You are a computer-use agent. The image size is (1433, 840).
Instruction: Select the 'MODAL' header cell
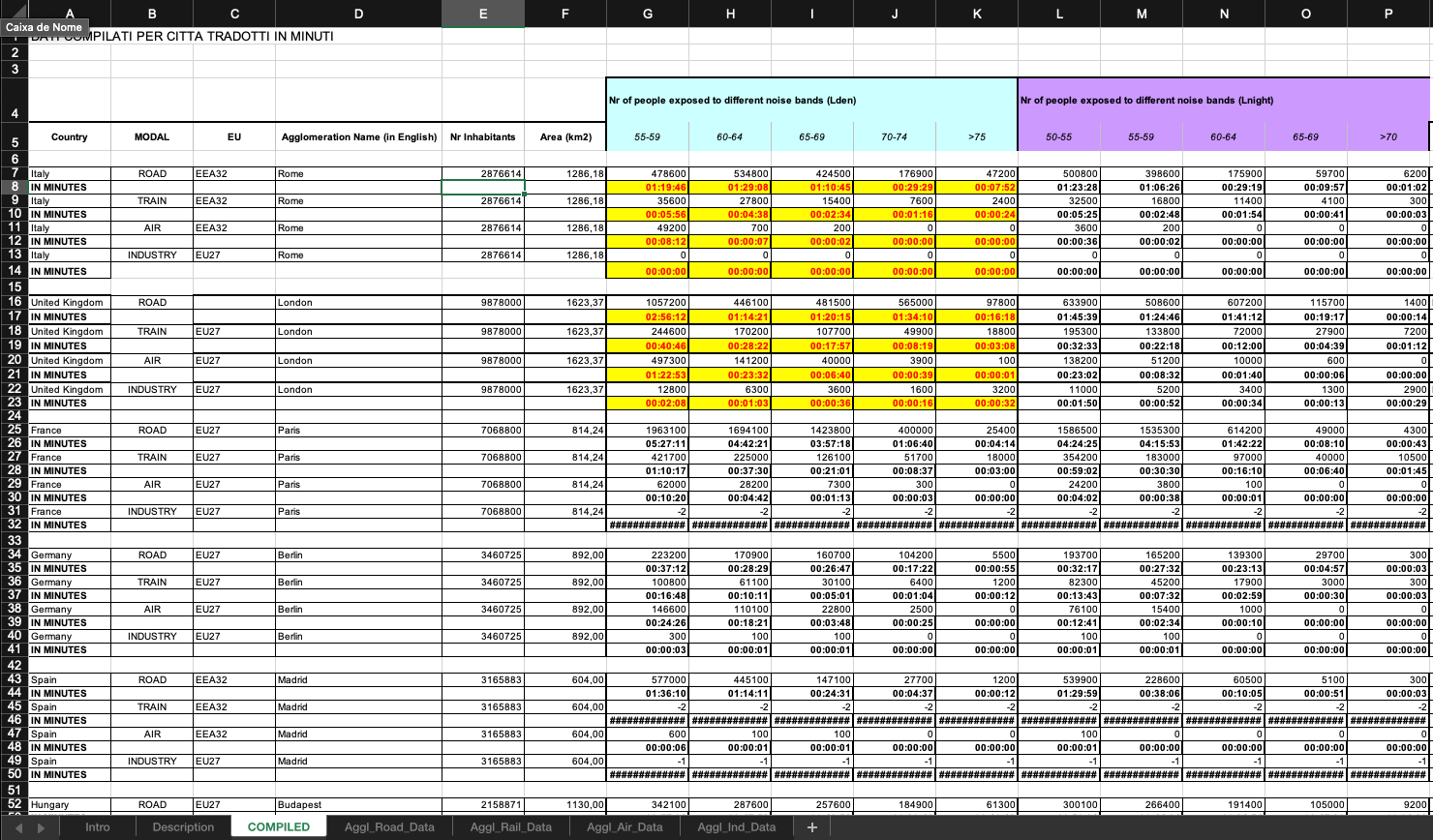(x=152, y=136)
